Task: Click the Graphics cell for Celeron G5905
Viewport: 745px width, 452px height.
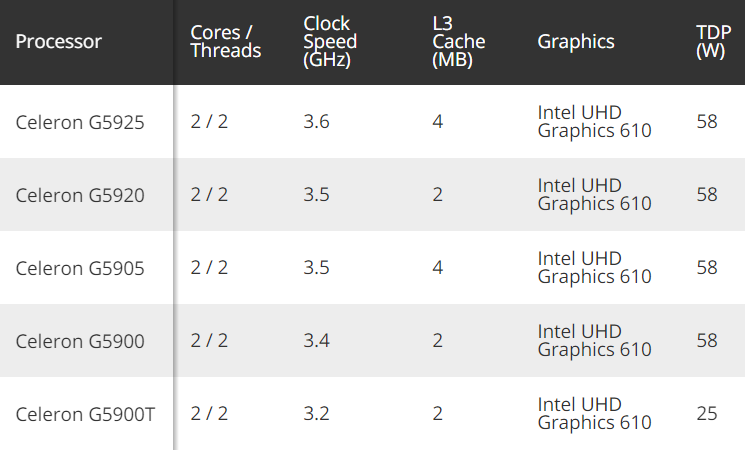Action: click(594, 268)
